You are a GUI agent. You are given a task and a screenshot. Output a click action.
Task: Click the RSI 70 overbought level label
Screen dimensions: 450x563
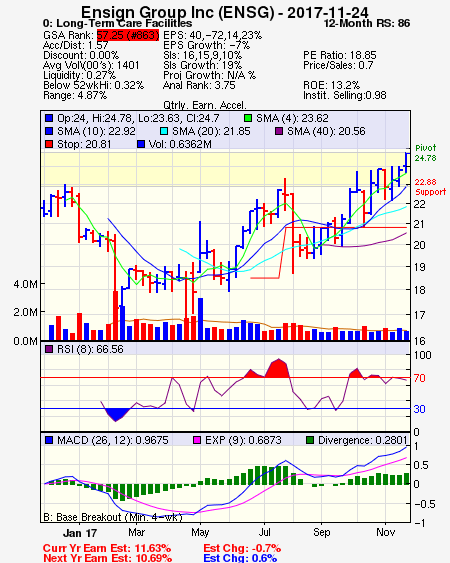(x=419, y=378)
